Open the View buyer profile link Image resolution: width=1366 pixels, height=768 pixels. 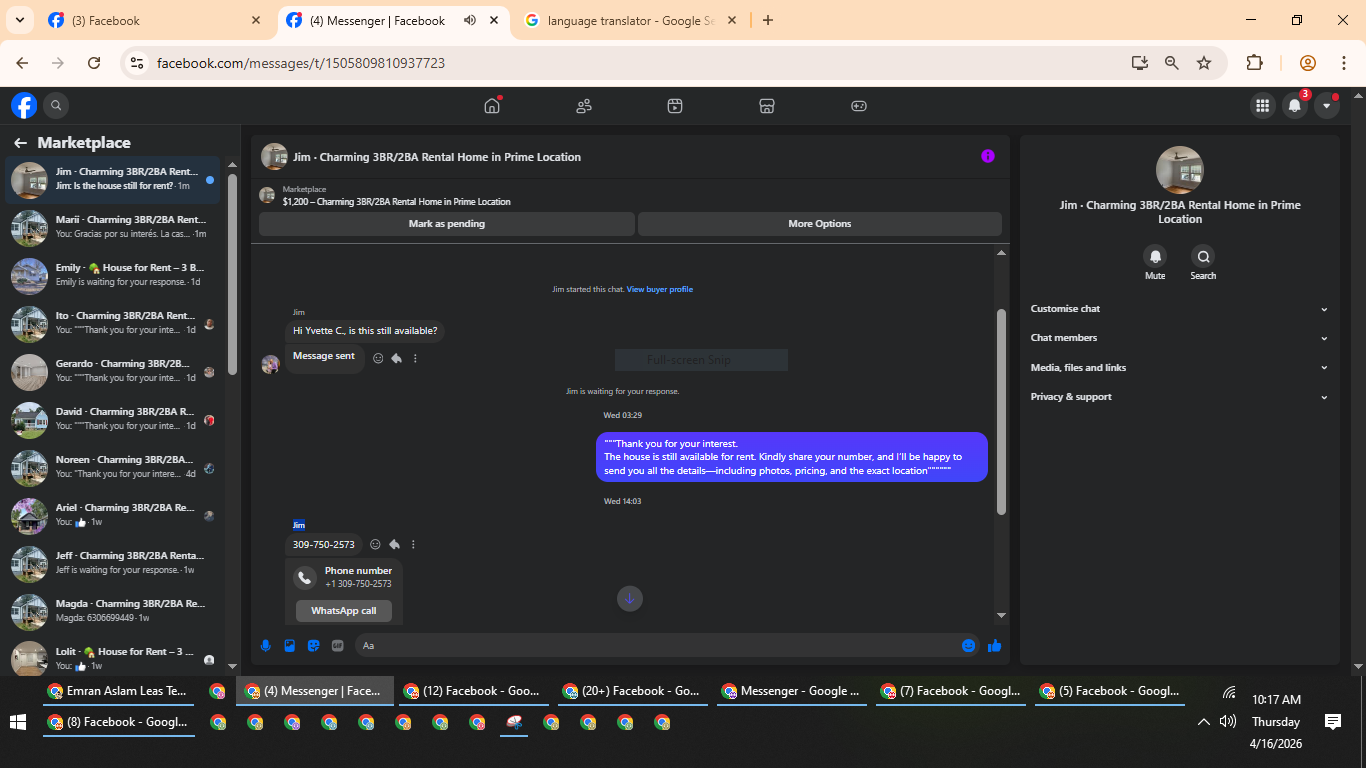(660, 289)
